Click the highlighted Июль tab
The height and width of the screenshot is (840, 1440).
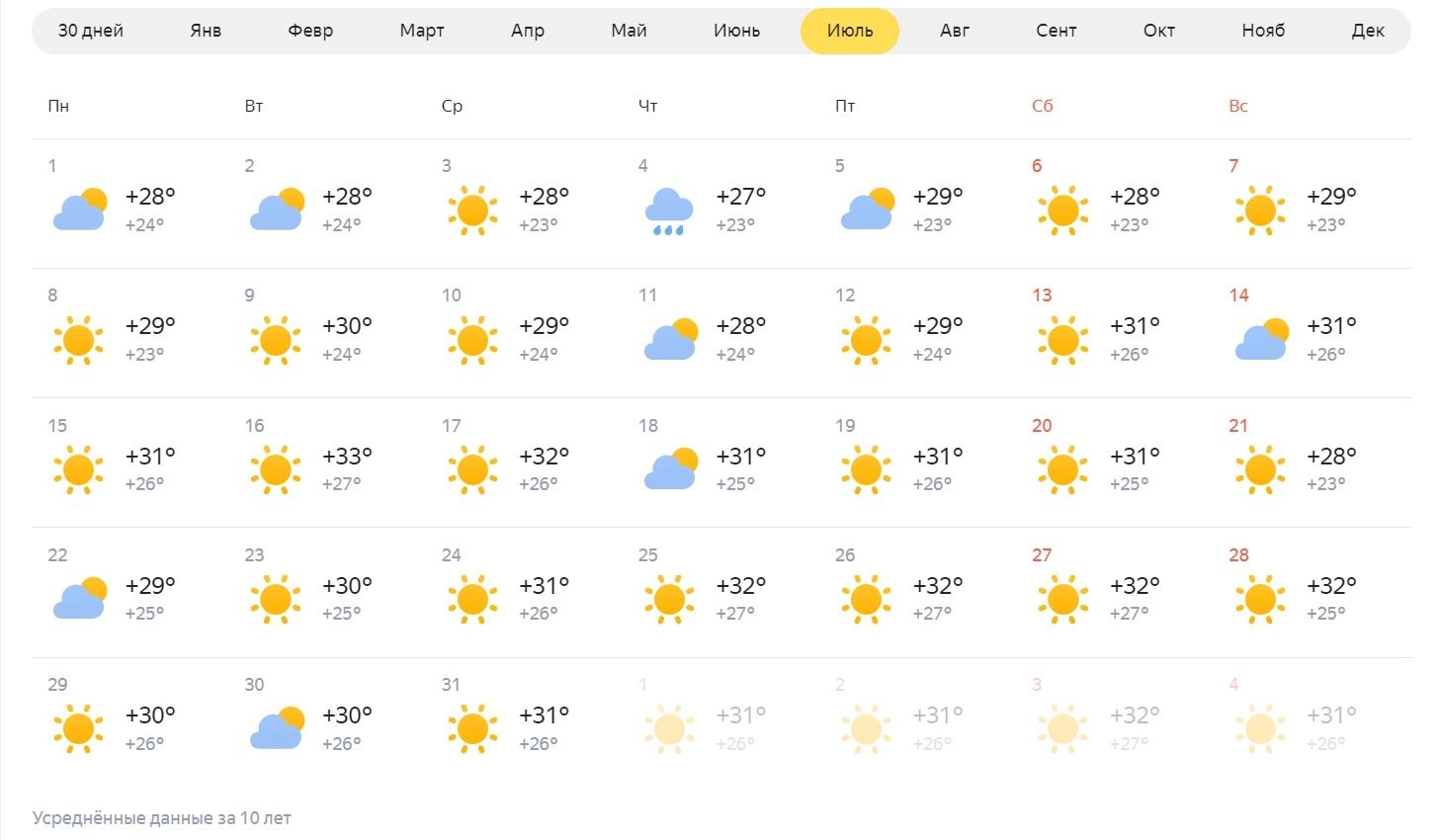pyautogui.click(x=850, y=31)
